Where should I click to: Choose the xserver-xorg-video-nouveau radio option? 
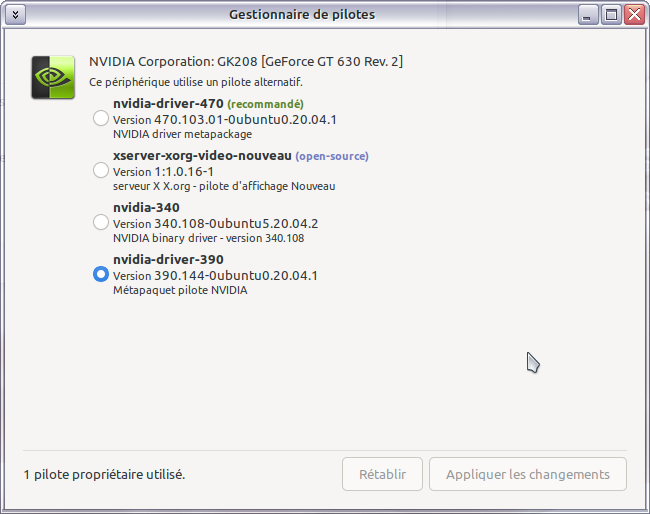pos(100,171)
